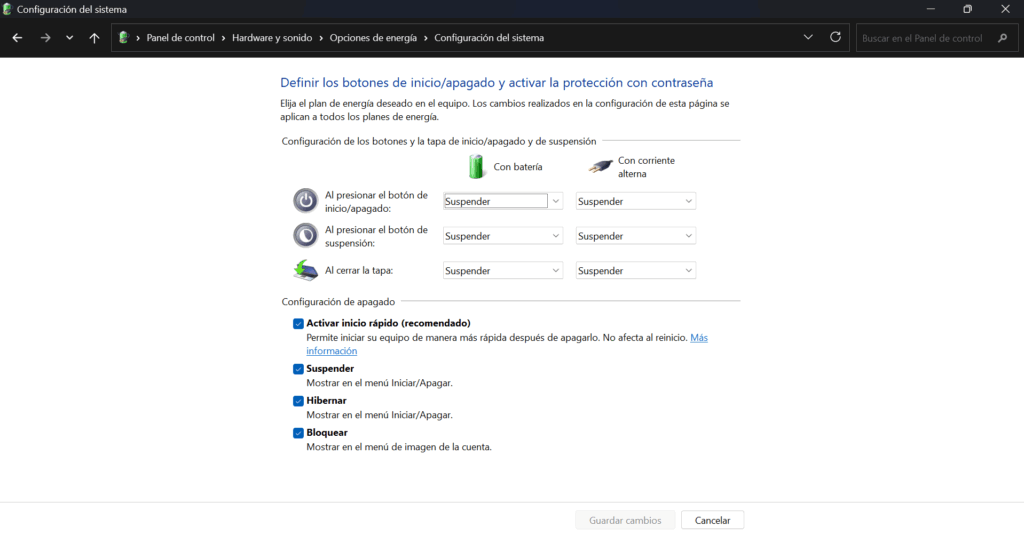Click the power plug icon Con corriente alterna
This screenshot has height=535, width=1024.
click(x=600, y=167)
